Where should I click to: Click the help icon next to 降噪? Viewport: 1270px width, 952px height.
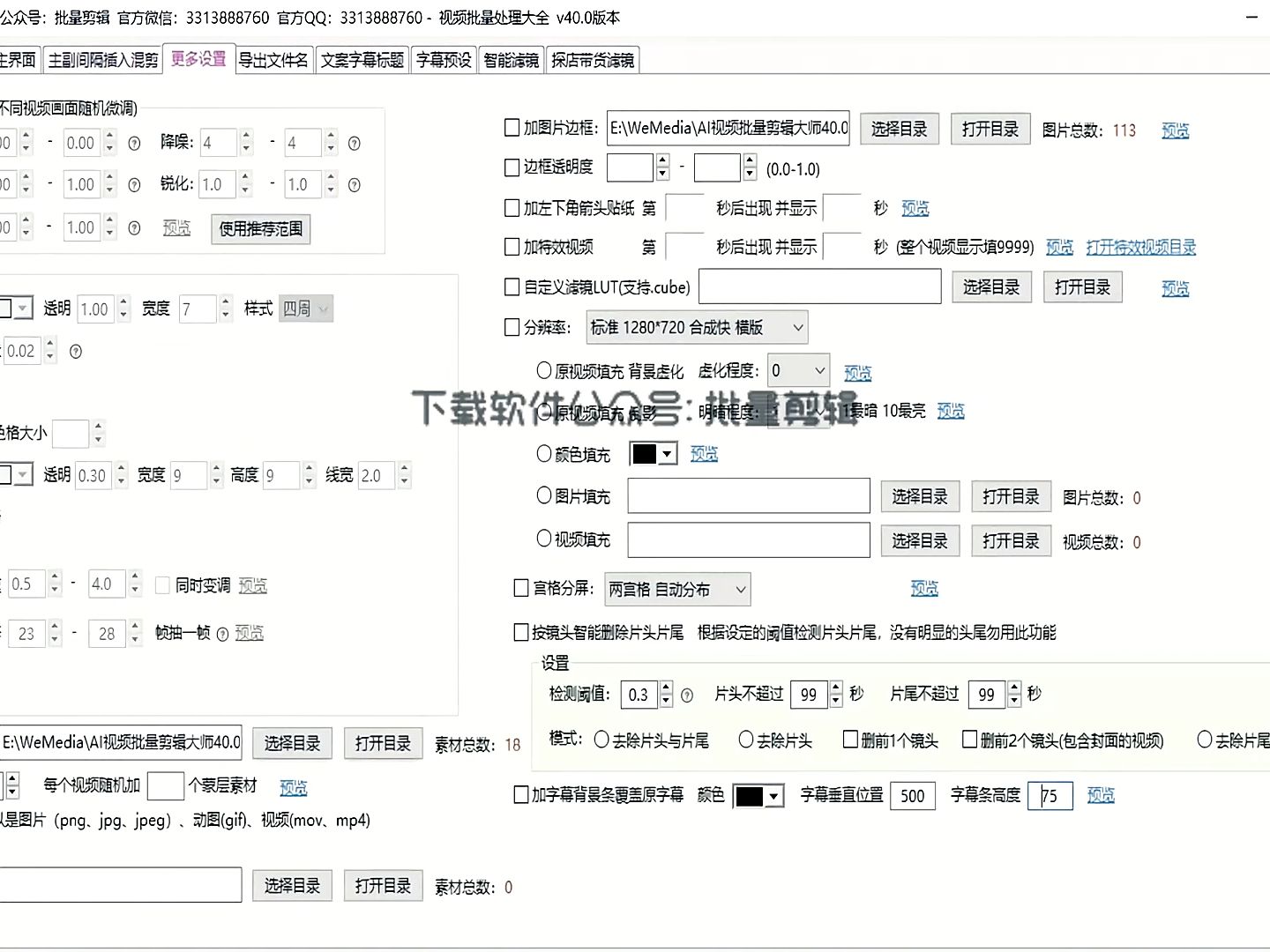tap(354, 142)
